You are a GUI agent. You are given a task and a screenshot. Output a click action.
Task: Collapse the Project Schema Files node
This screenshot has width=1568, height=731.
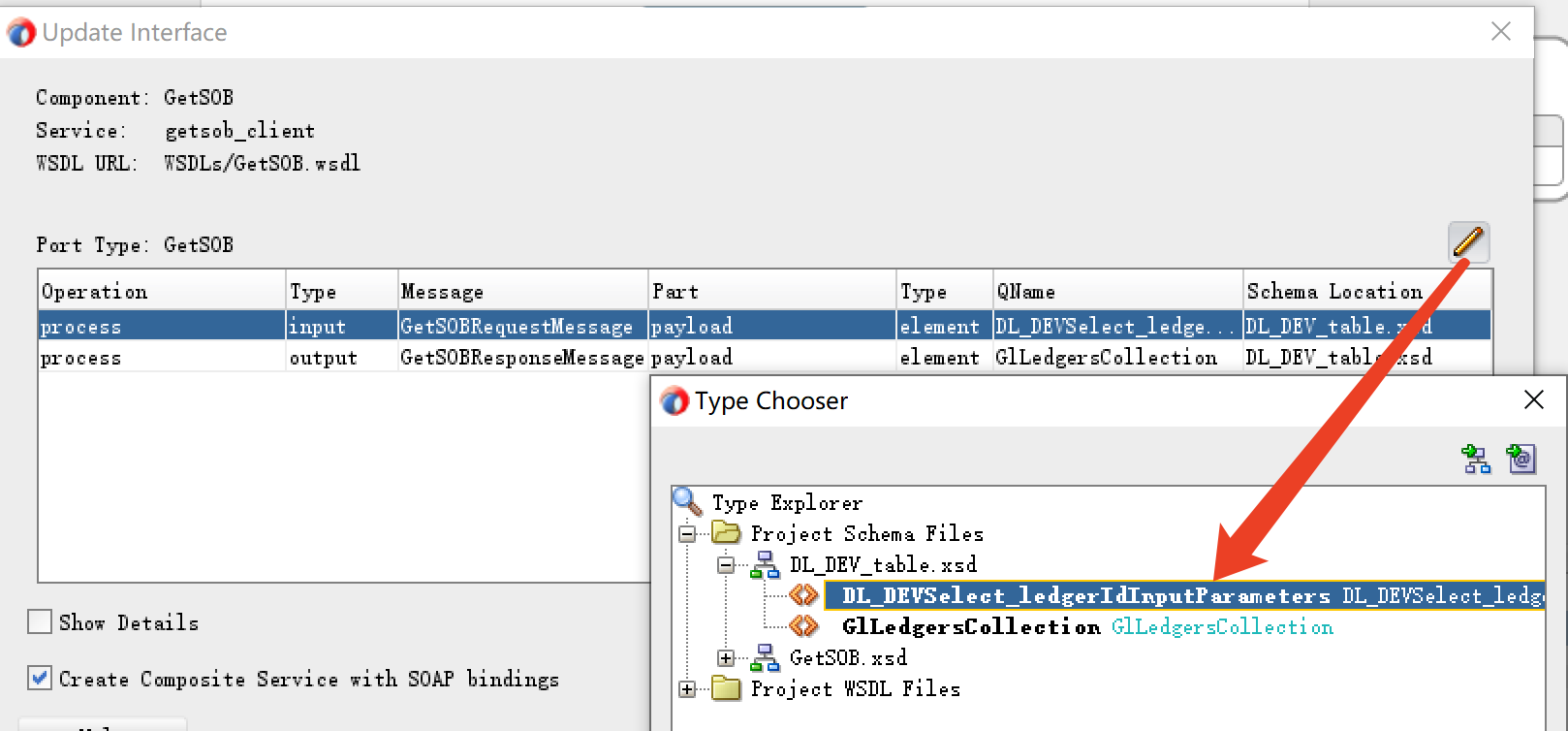(x=687, y=534)
